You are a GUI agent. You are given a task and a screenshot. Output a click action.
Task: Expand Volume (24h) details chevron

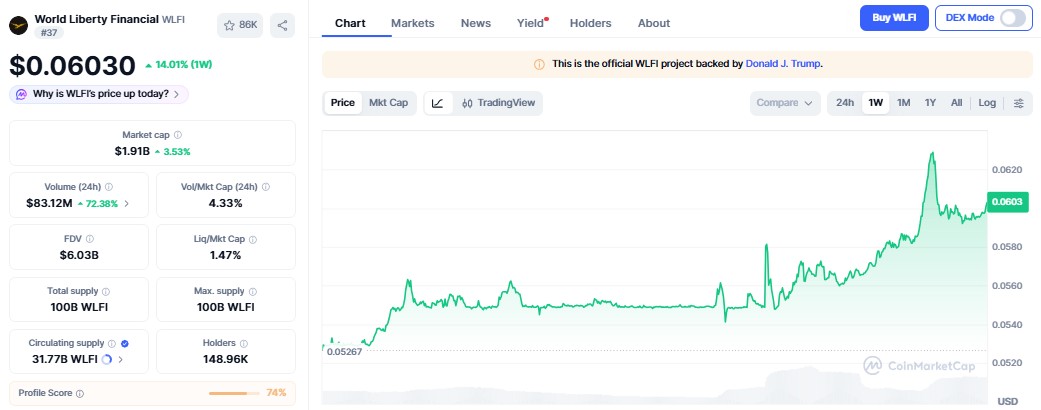pyautogui.click(x=127, y=204)
